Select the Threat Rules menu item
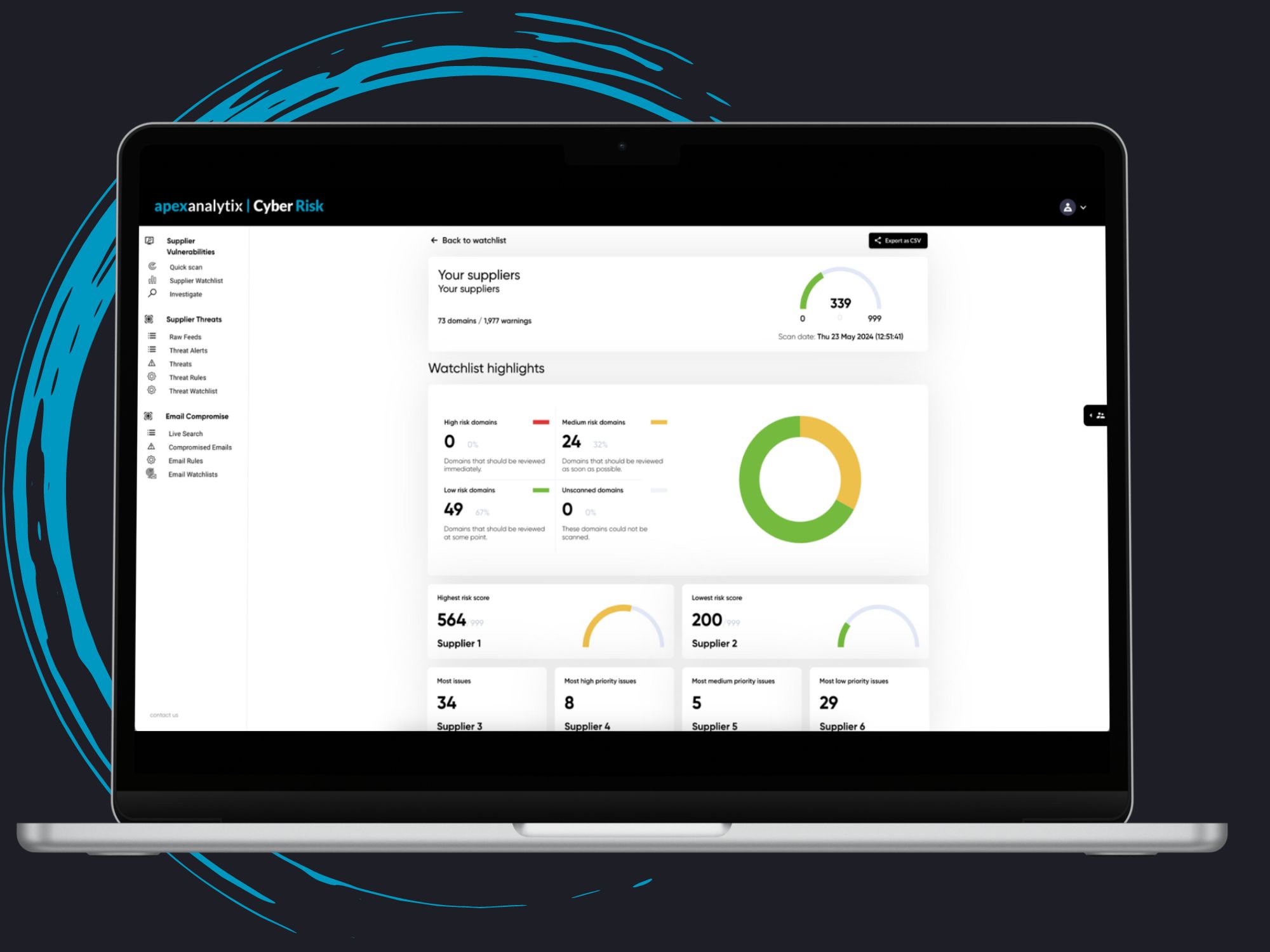Viewport: 1270px width, 952px height. point(186,377)
